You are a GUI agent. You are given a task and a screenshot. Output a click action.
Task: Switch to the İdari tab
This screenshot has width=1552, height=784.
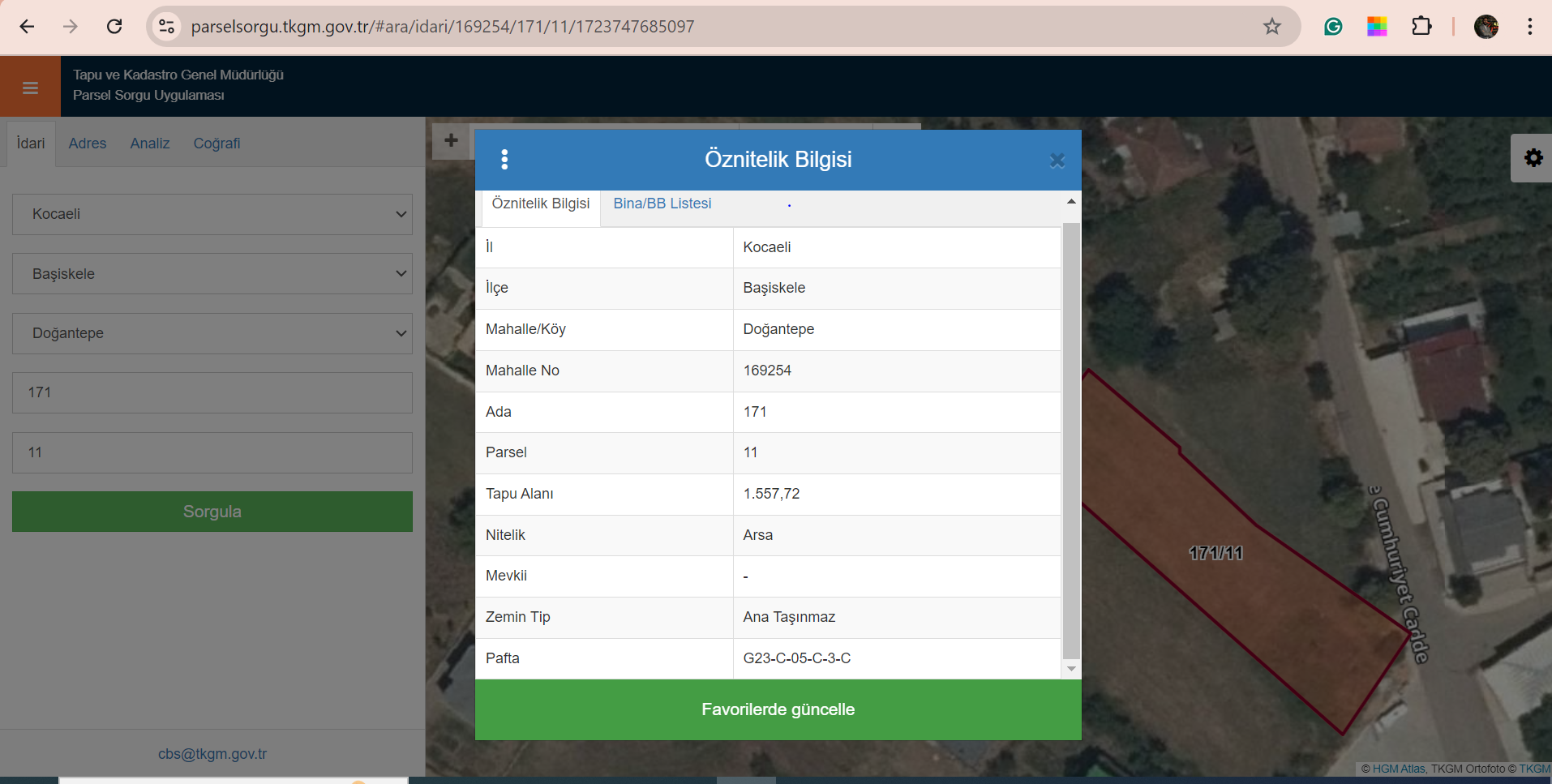31,144
